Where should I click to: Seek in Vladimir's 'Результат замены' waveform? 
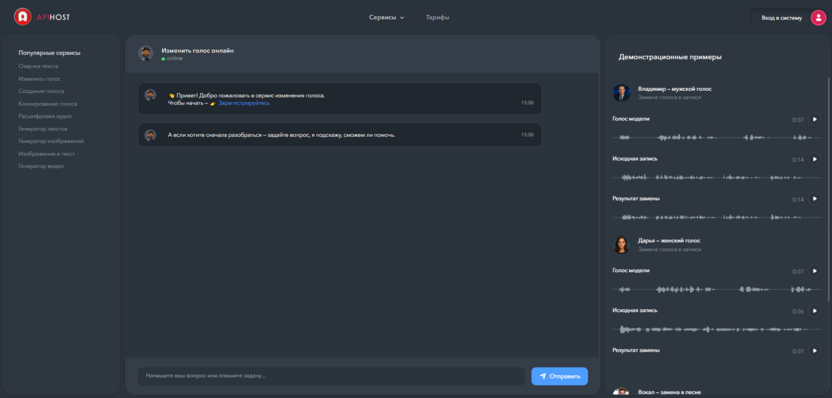pos(716,217)
